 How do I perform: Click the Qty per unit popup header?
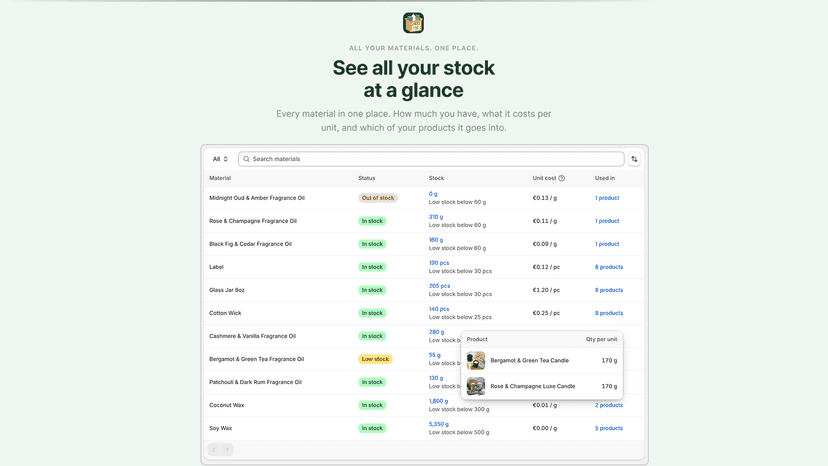click(x=601, y=340)
